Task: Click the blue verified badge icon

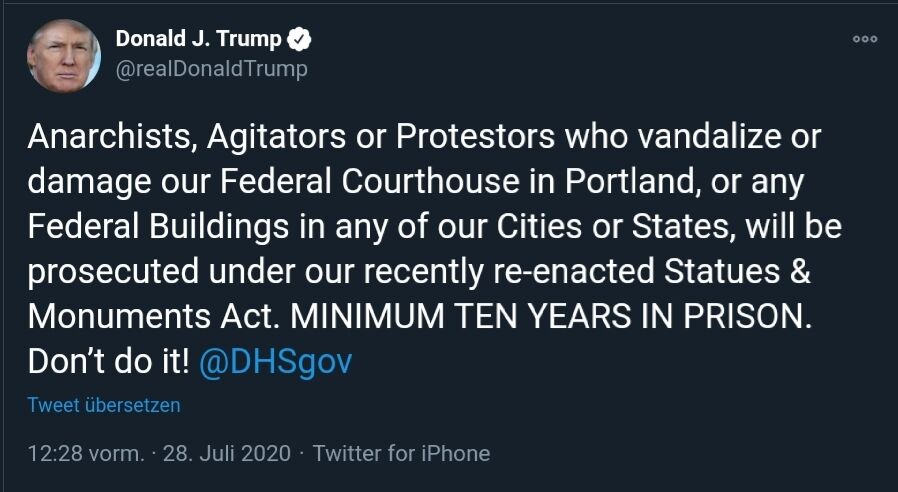Action: (x=300, y=40)
